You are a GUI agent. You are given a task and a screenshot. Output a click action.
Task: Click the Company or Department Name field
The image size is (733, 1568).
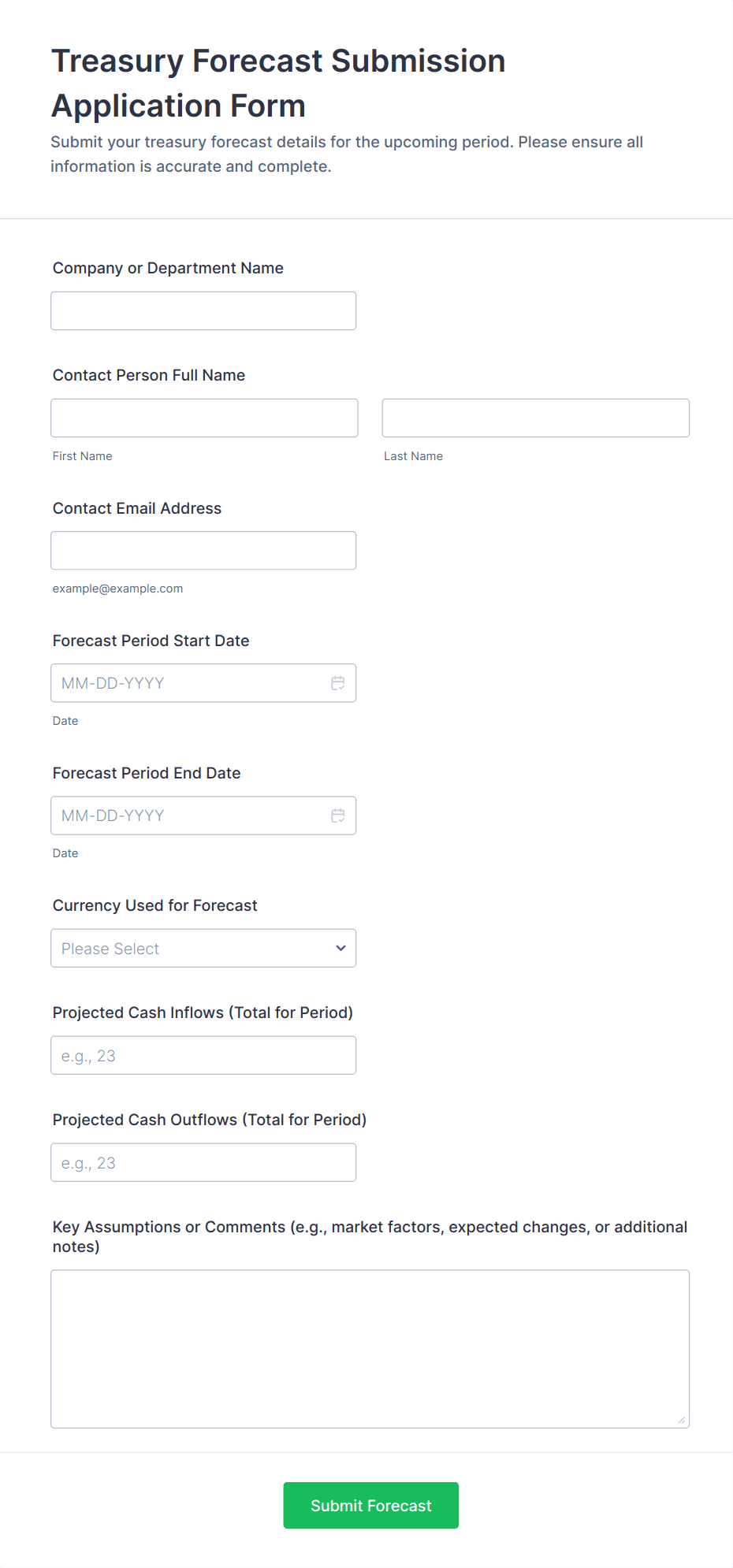coord(203,311)
